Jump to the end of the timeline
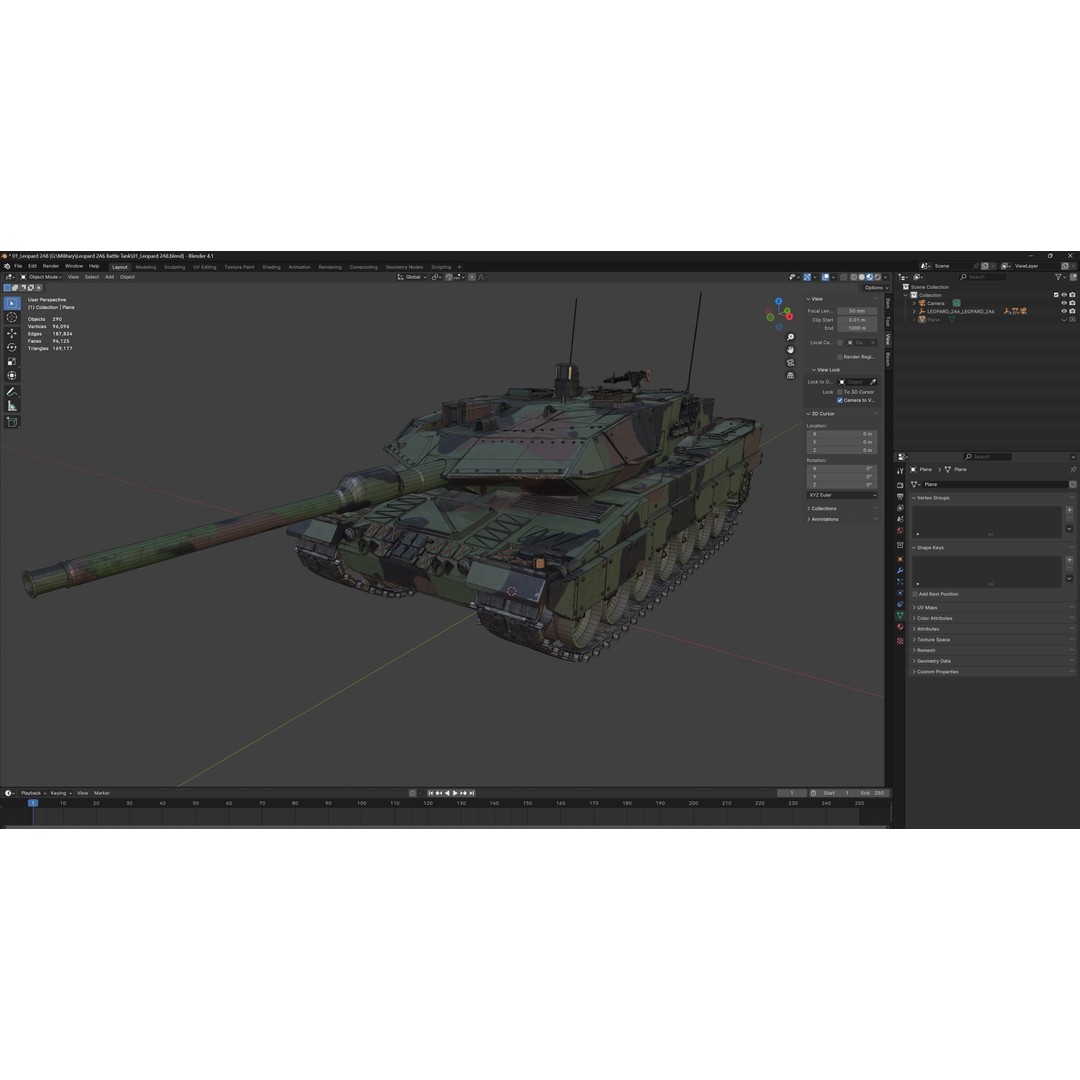 click(473, 793)
